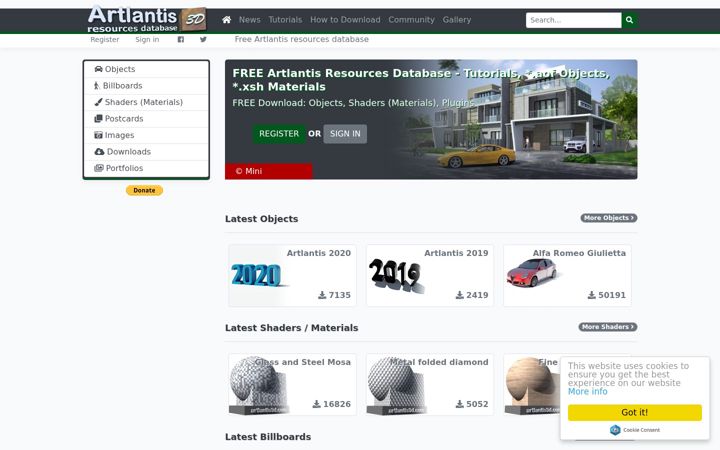Viewport: 720px width, 450px height.
Task: Click download icon on Alfa Romeo Giulietta card
Action: click(x=592, y=295)
